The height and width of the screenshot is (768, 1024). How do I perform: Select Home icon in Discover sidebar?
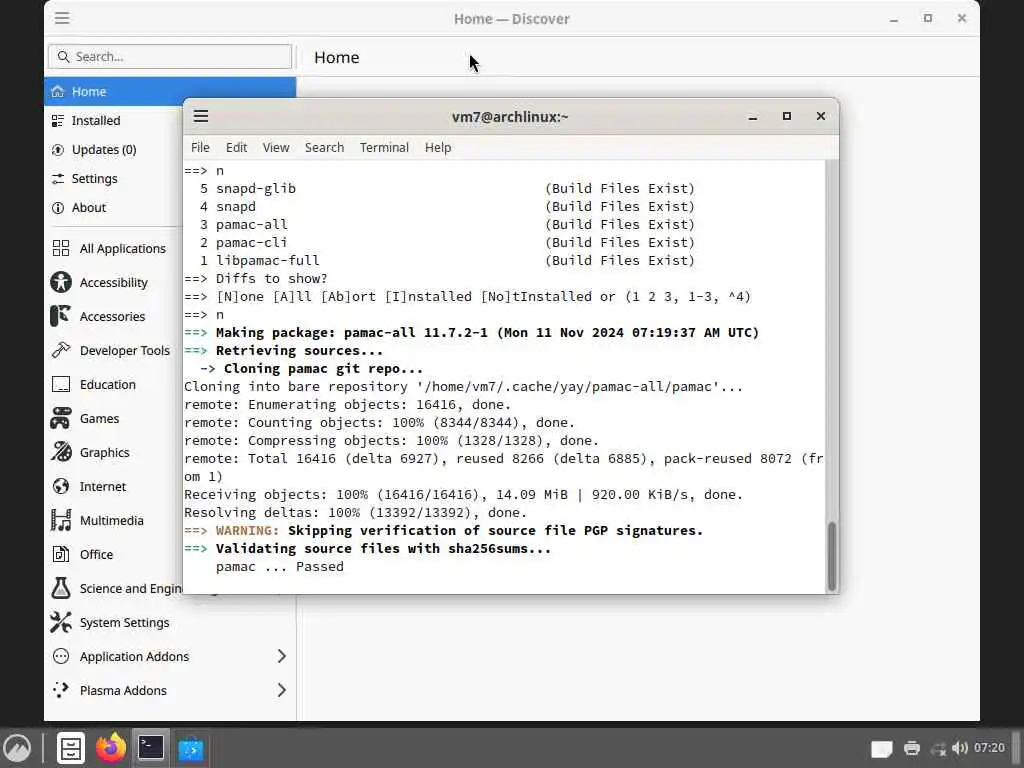(x=58, y=91)
